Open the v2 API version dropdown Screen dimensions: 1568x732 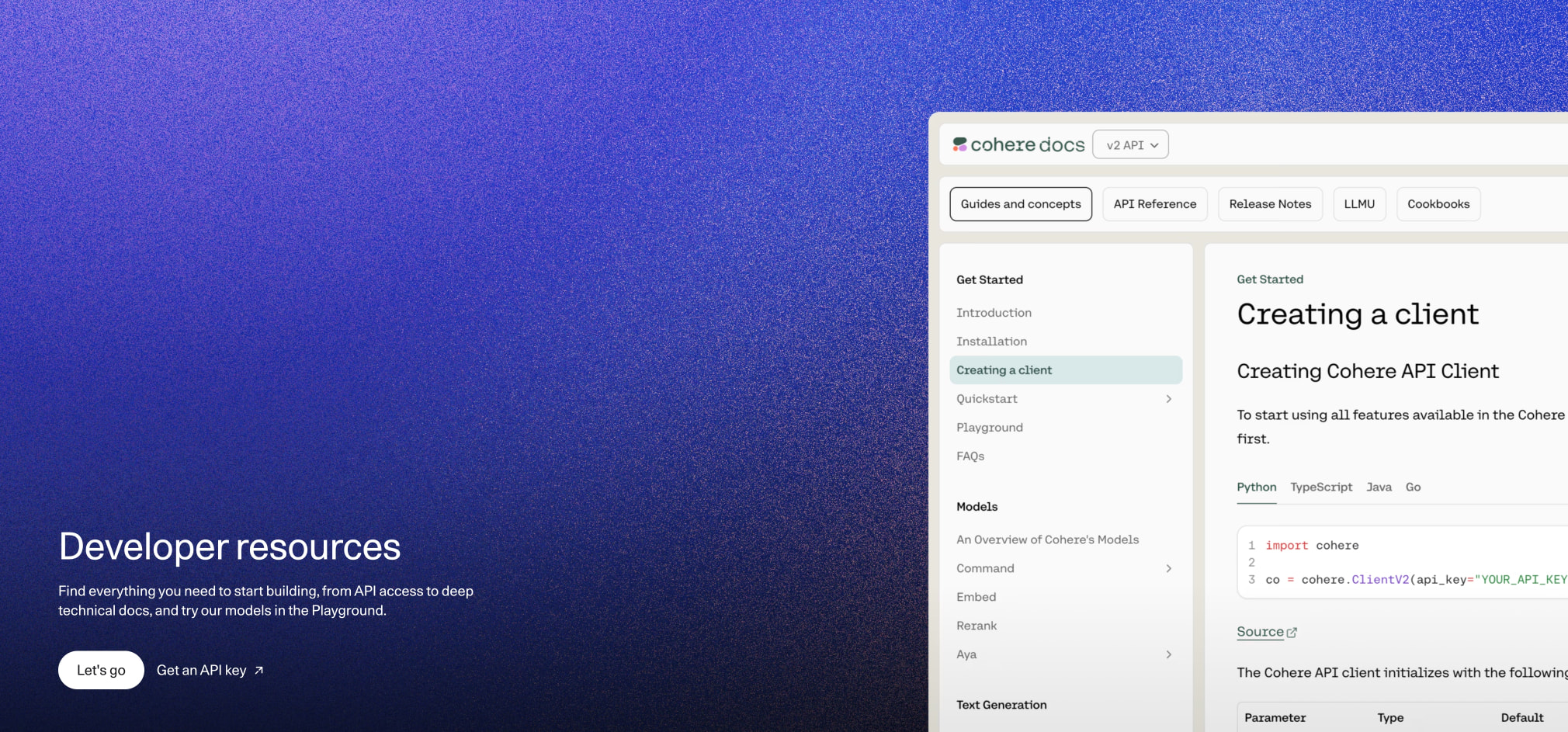[x=1130, y=144]
